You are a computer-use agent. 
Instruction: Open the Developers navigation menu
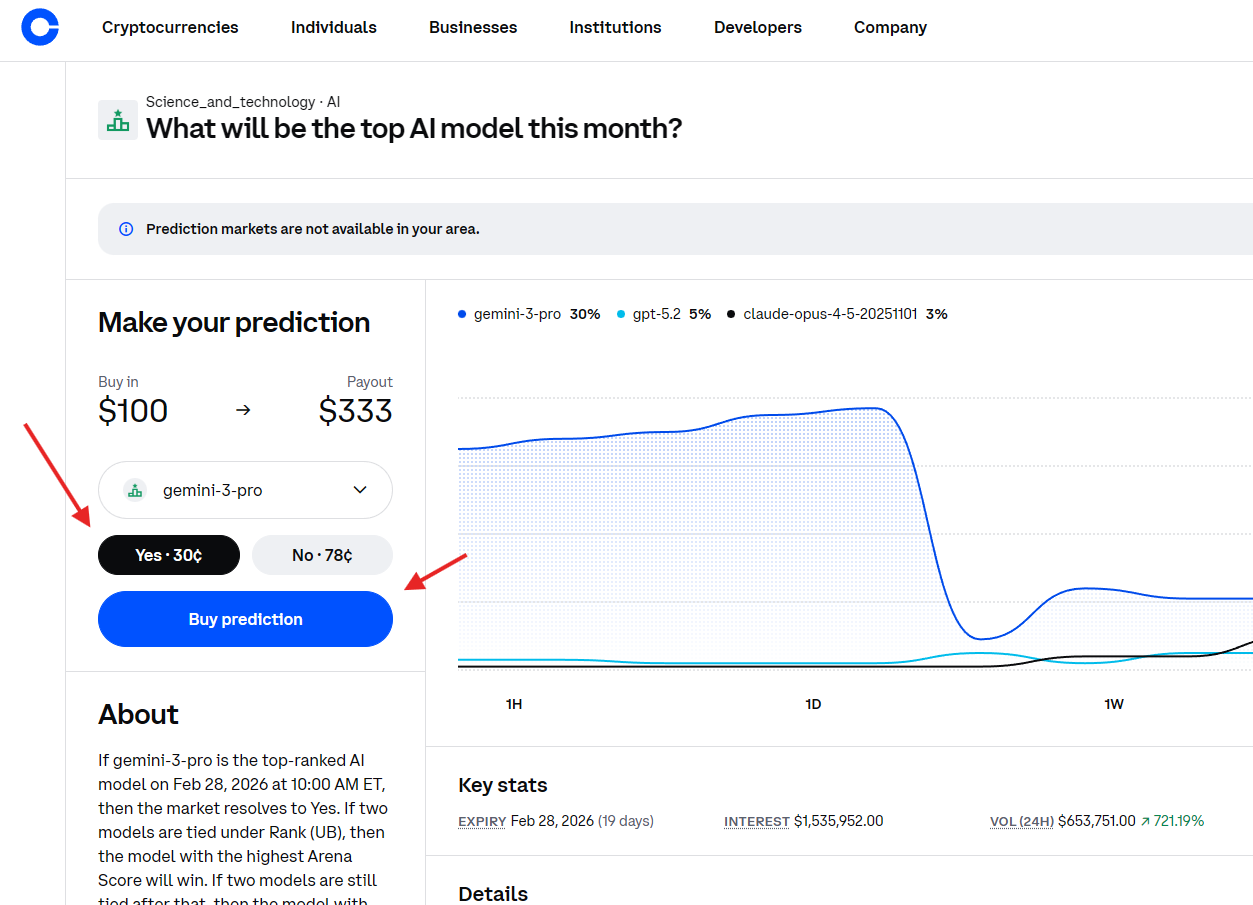757,28
